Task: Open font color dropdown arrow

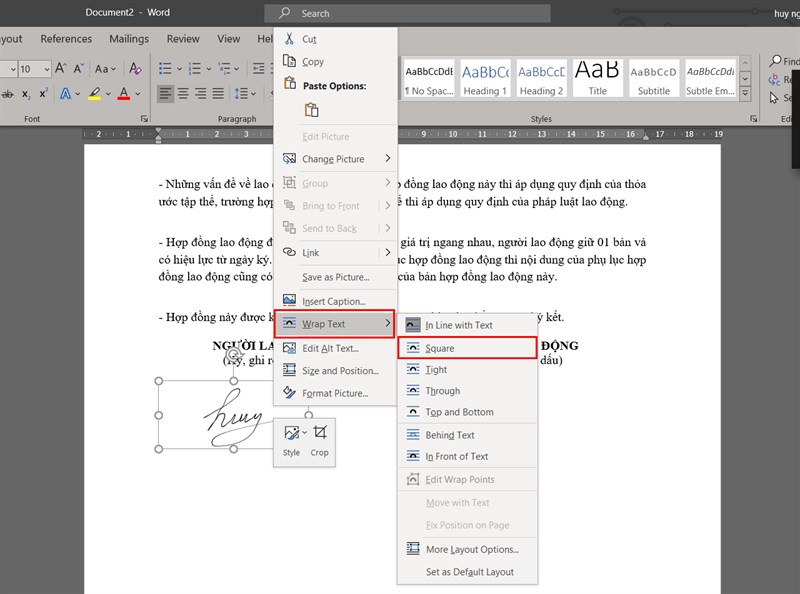Action: [138, 94]
